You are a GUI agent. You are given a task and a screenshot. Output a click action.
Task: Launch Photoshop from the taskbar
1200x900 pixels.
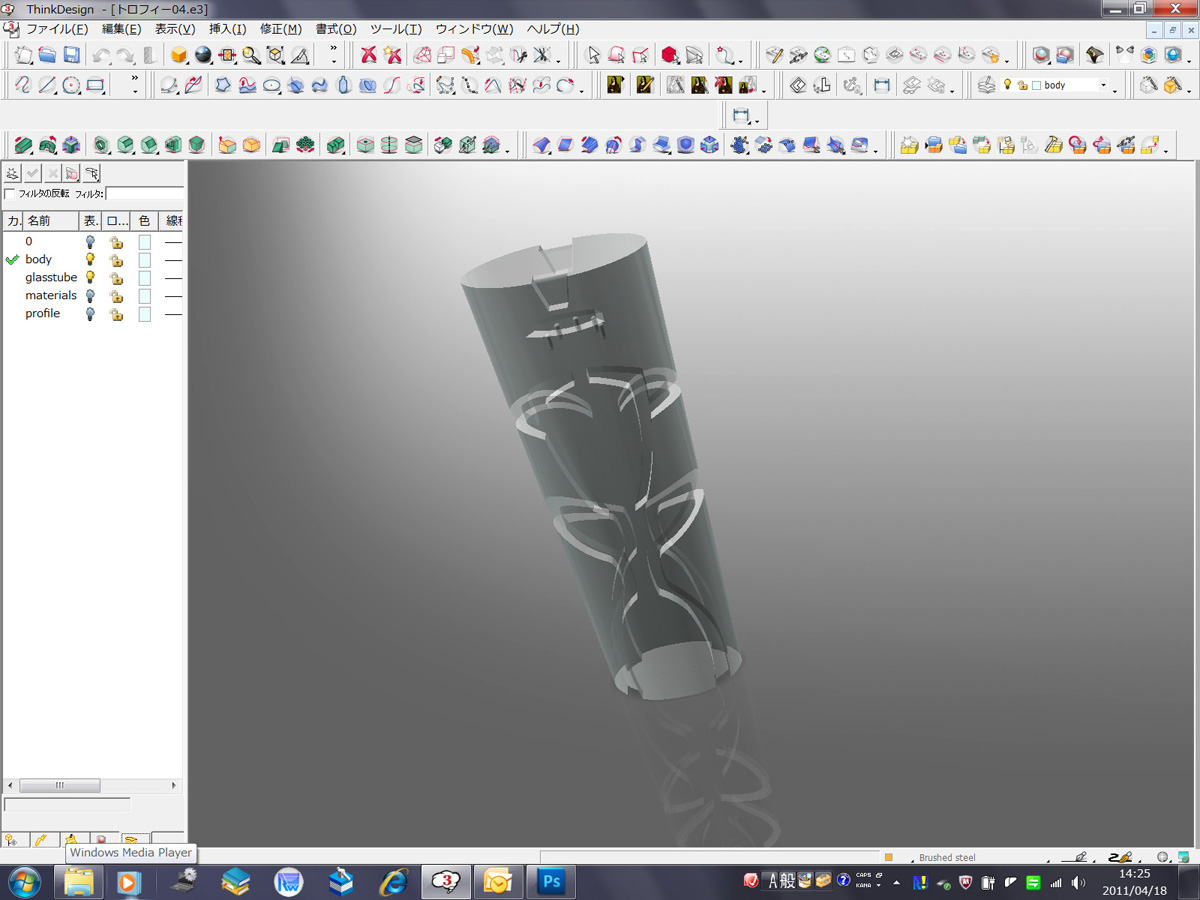tap(551, 881)
